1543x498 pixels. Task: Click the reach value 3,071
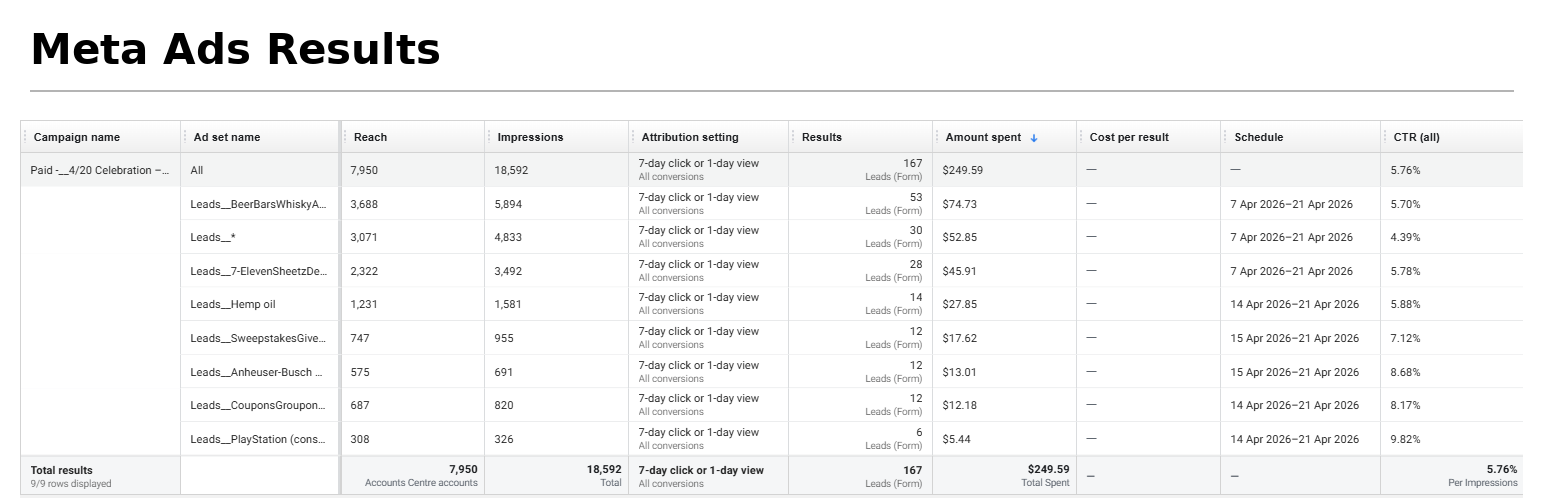364,237
